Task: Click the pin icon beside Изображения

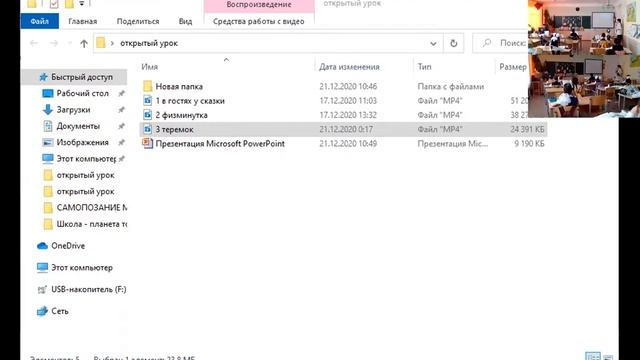Action: coord(121,142)
